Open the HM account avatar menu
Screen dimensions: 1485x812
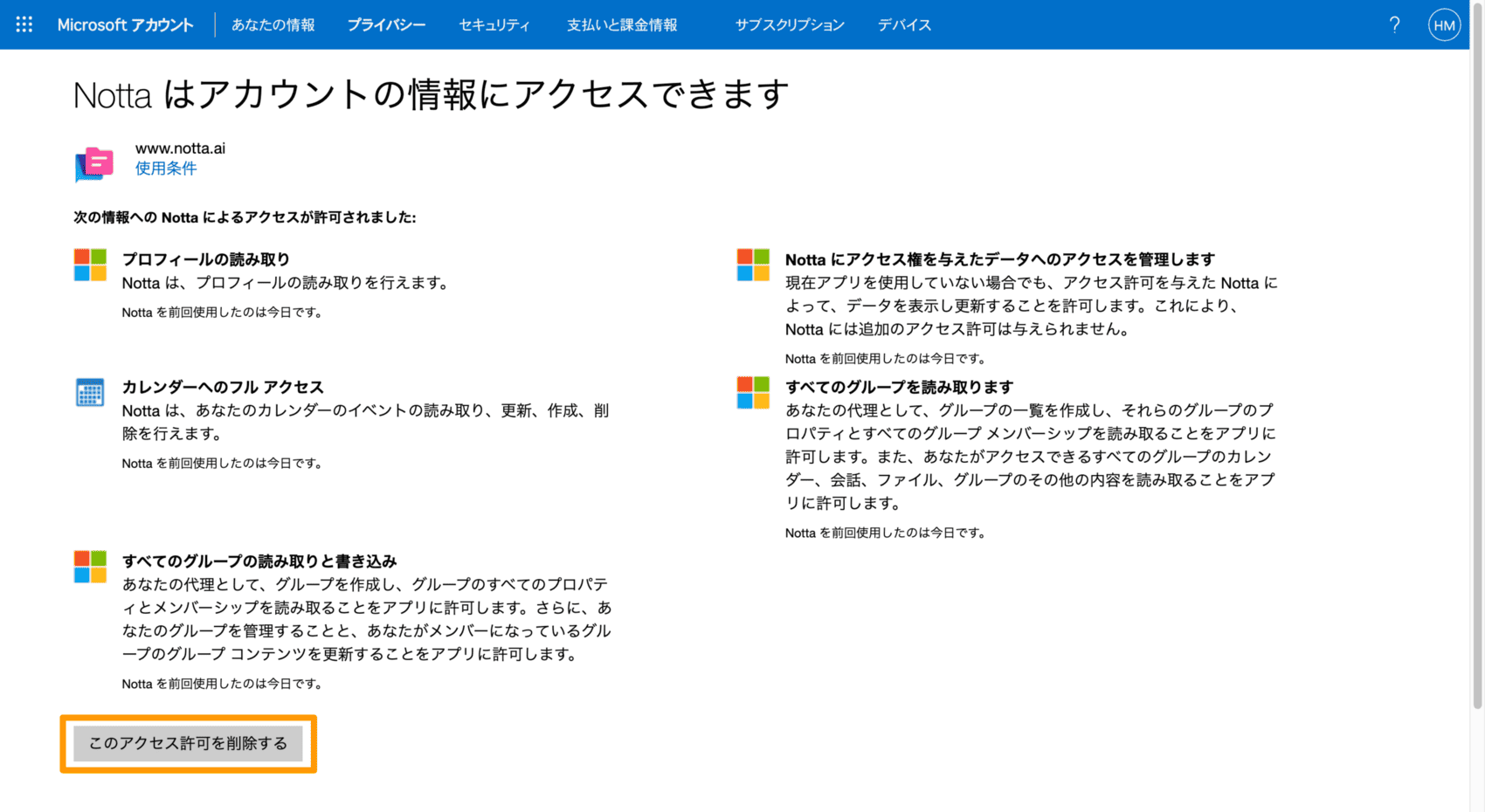[1444, 24]
